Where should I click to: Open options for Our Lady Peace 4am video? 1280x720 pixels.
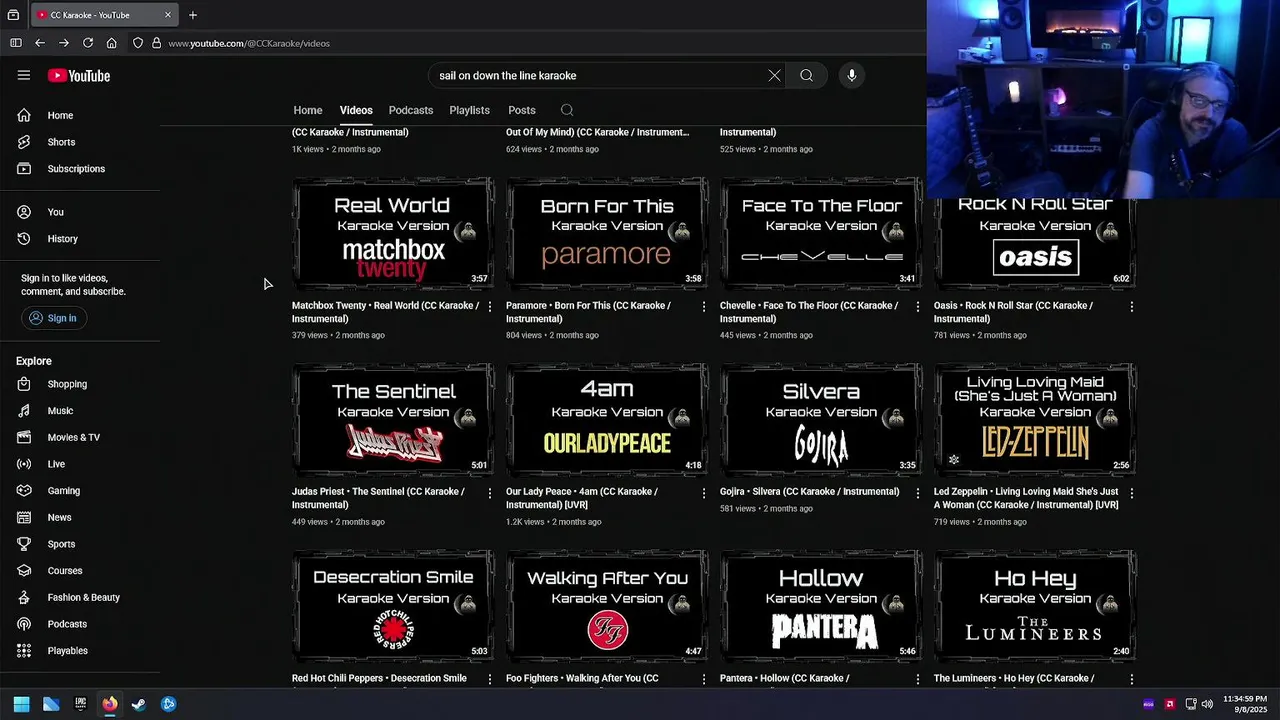click(x=703, y=493)
